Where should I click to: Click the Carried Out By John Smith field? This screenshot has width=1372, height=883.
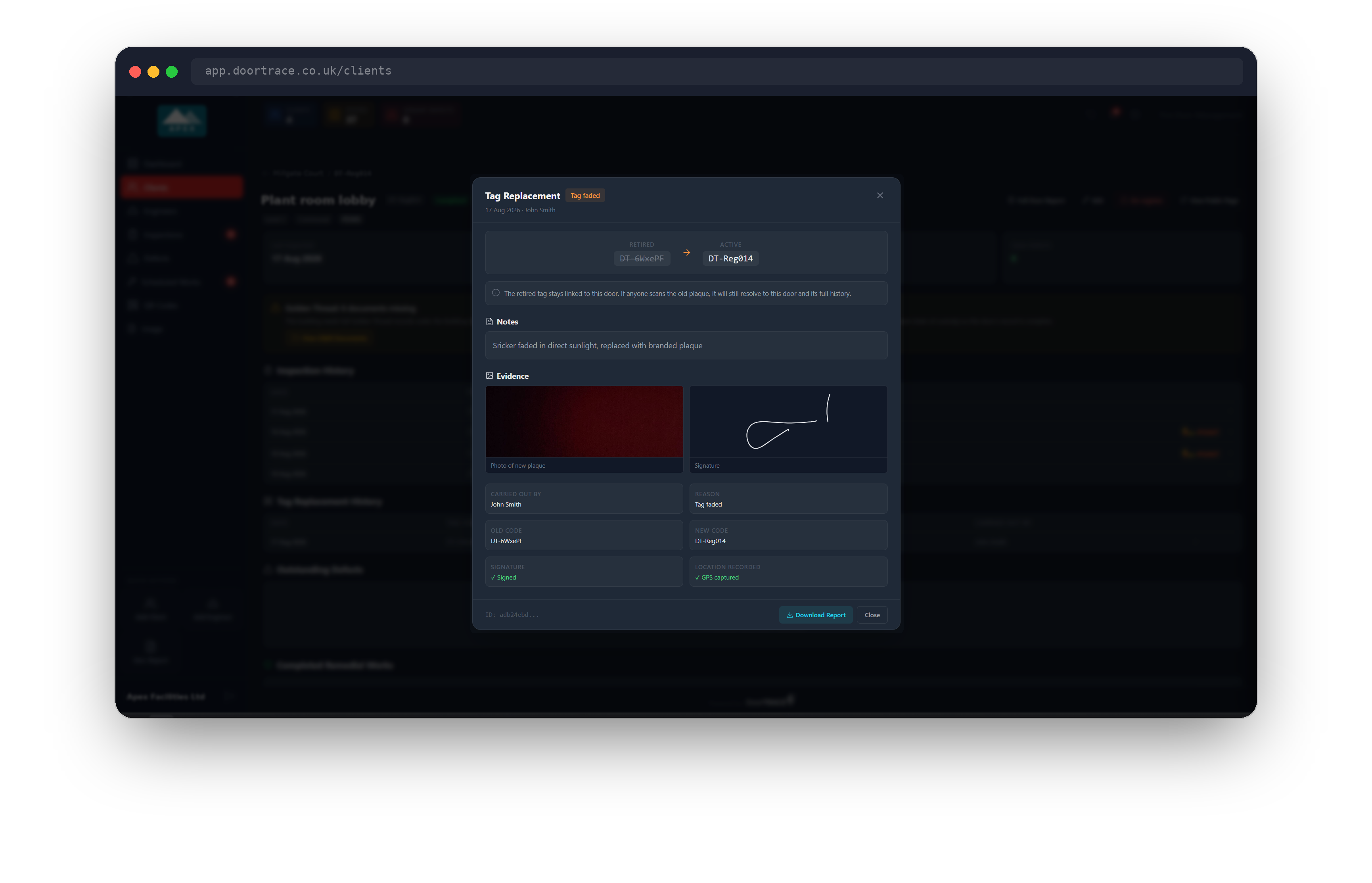pos(584,499)
